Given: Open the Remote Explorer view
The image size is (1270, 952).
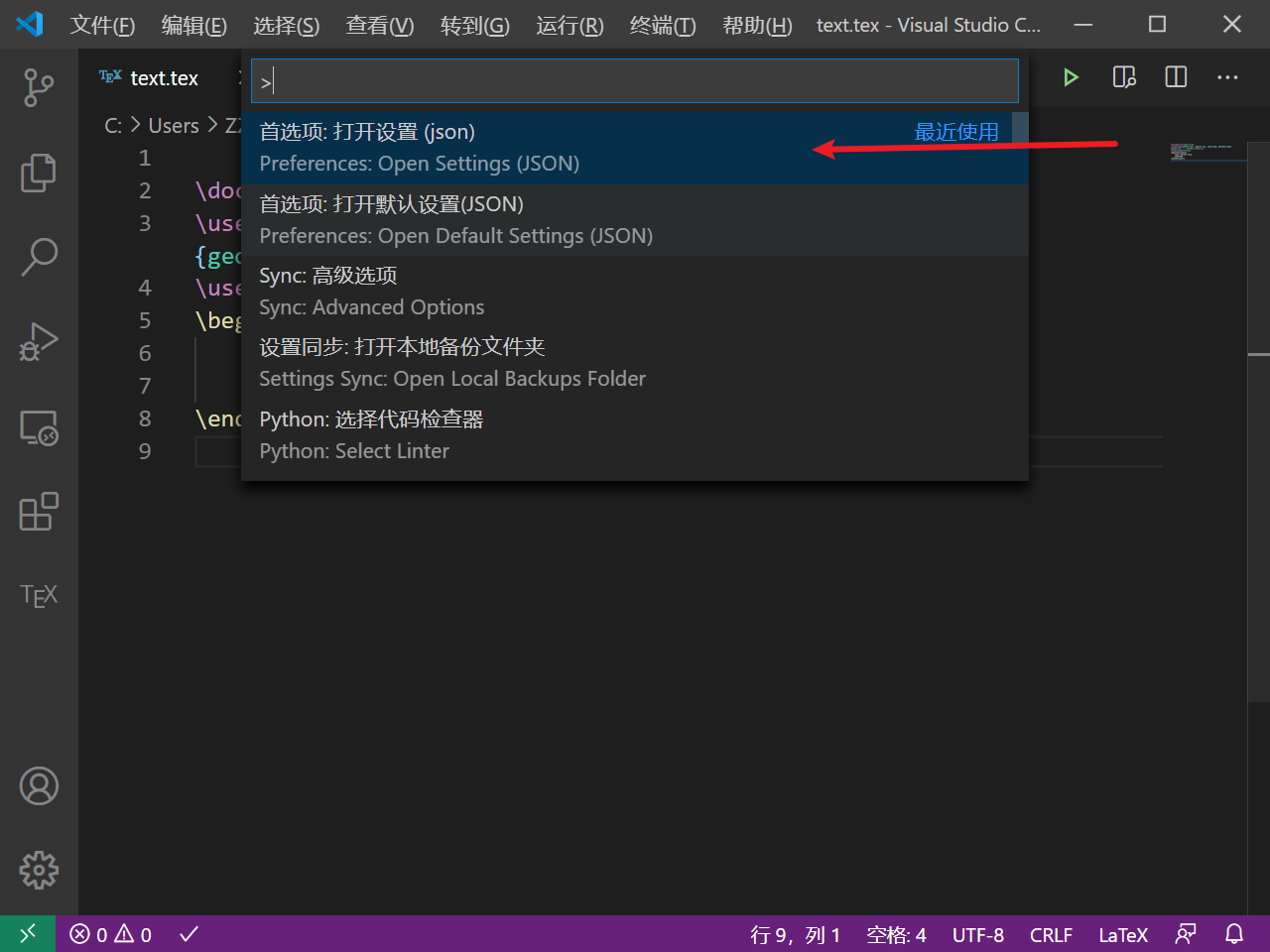Looking at the screenshot, I should [x=39, y=427].
